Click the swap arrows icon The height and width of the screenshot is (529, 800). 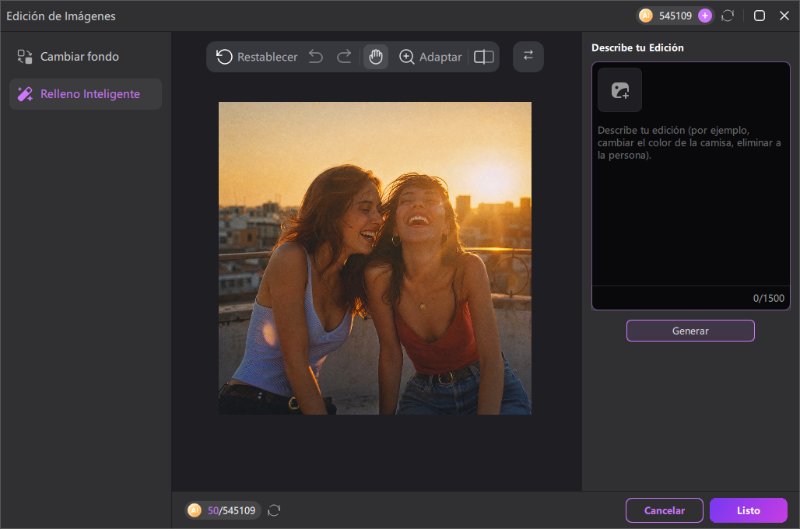[x=528, y=56]
